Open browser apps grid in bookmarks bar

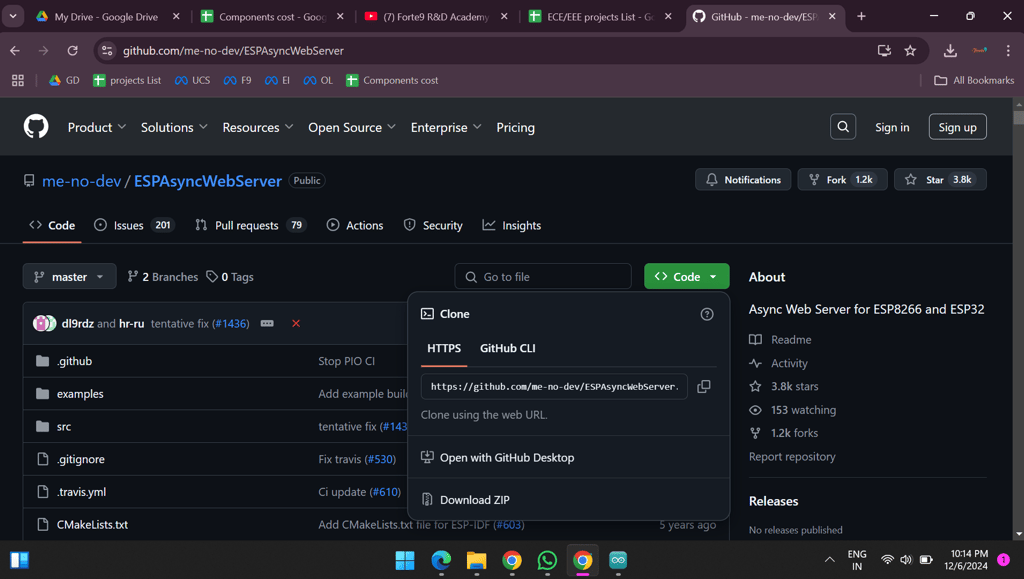pos(18,80)
